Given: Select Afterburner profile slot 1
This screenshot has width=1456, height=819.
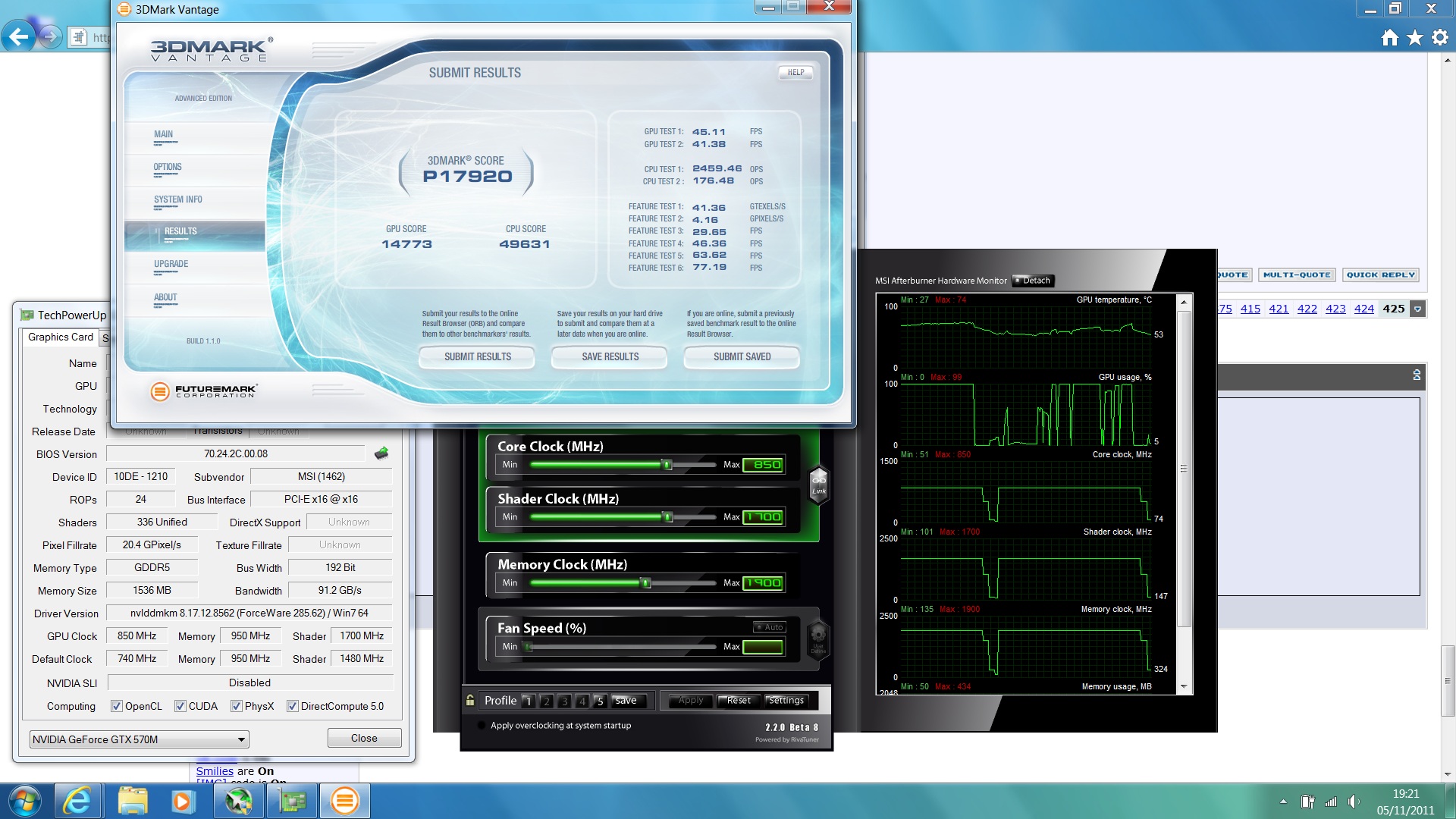Looking at the screenshot, I should [x=529, y=701].
